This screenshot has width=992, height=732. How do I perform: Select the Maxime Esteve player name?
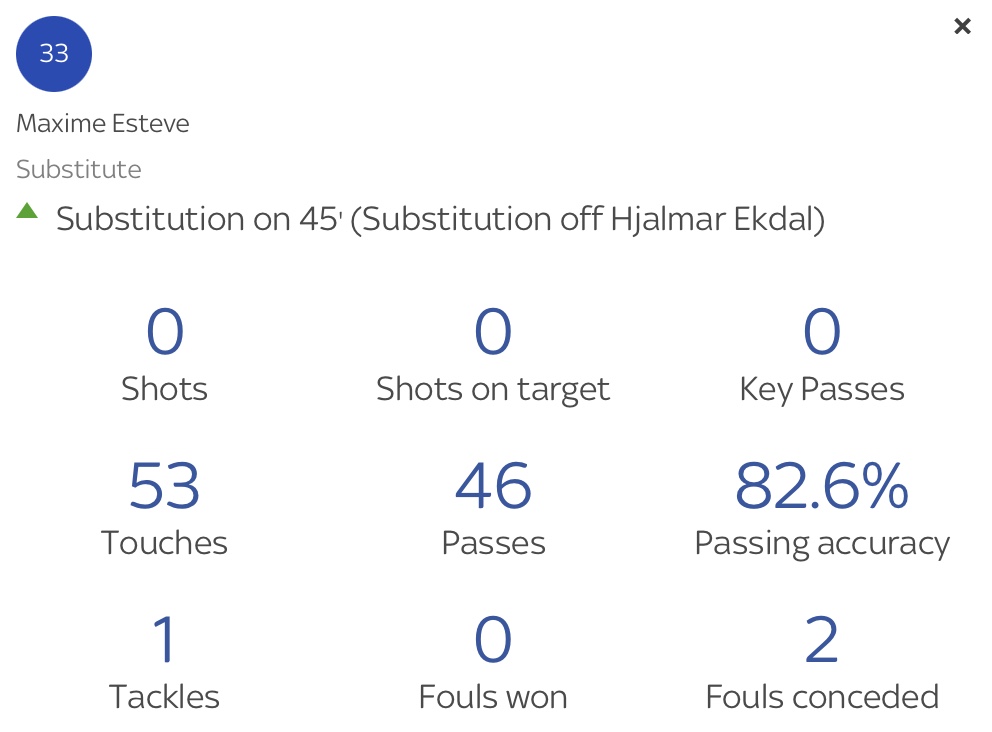pos(103,123)
